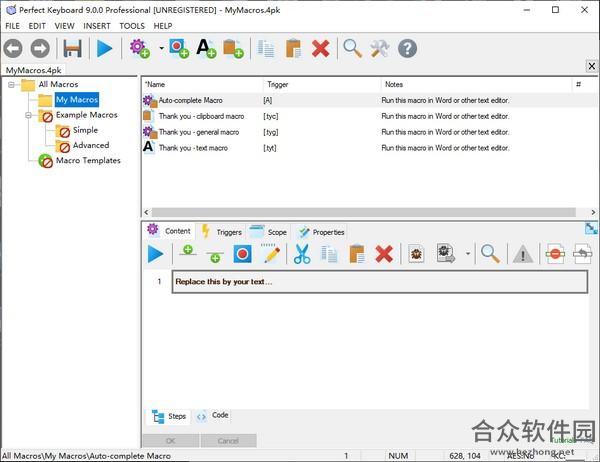Click left arrow of horizontal scrollbar
This screenshot has width=600, height=462.
pos(146,212)
